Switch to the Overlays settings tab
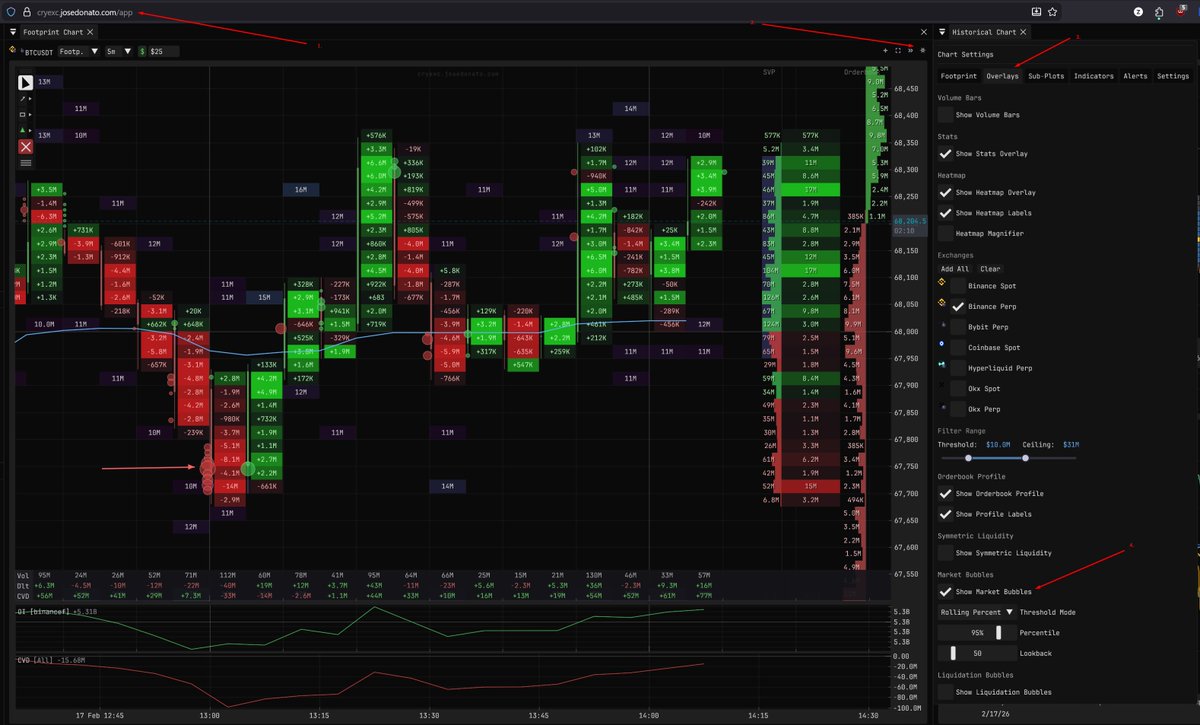The image size is (1200, 725). point(1002,76)
